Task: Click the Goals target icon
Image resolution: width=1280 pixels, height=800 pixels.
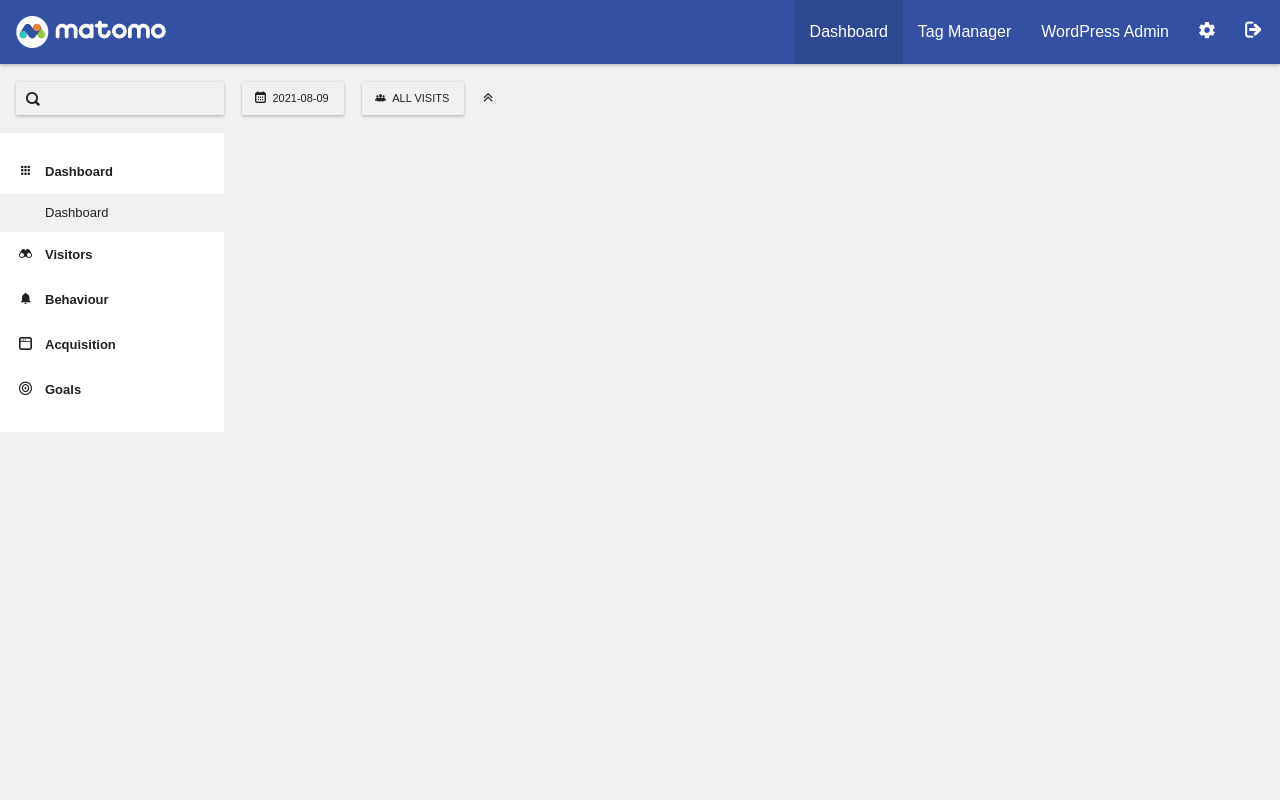Action: pos(25,389)
